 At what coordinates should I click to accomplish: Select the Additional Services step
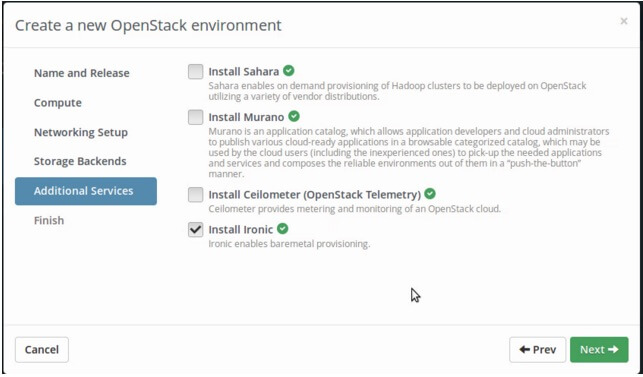click(x=86, y=191)
